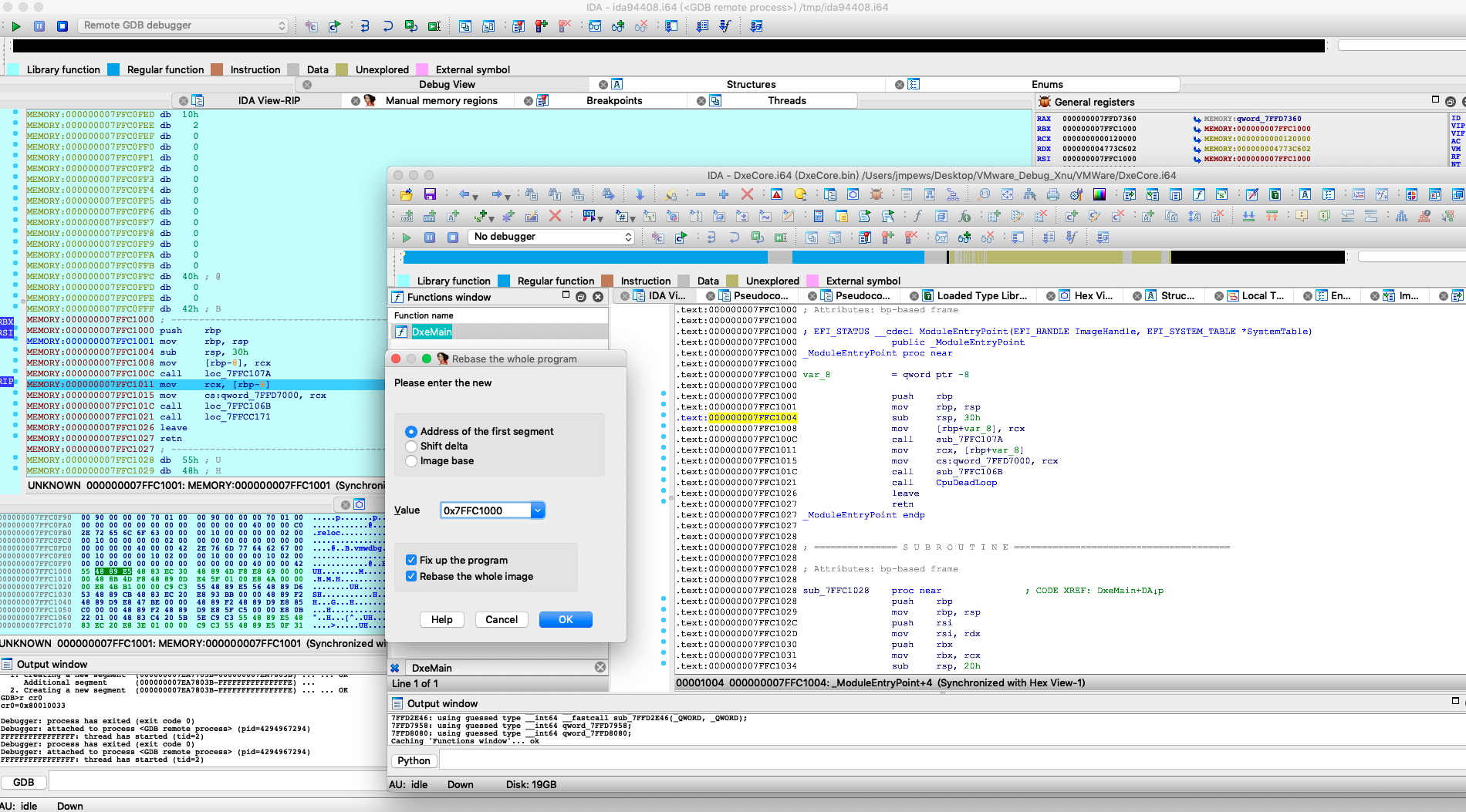Click the Help button in Rebase dialog
Image resolution: width=1466 pixels, height=812 pixels.
pyautogui.click(x=442, y=620)
